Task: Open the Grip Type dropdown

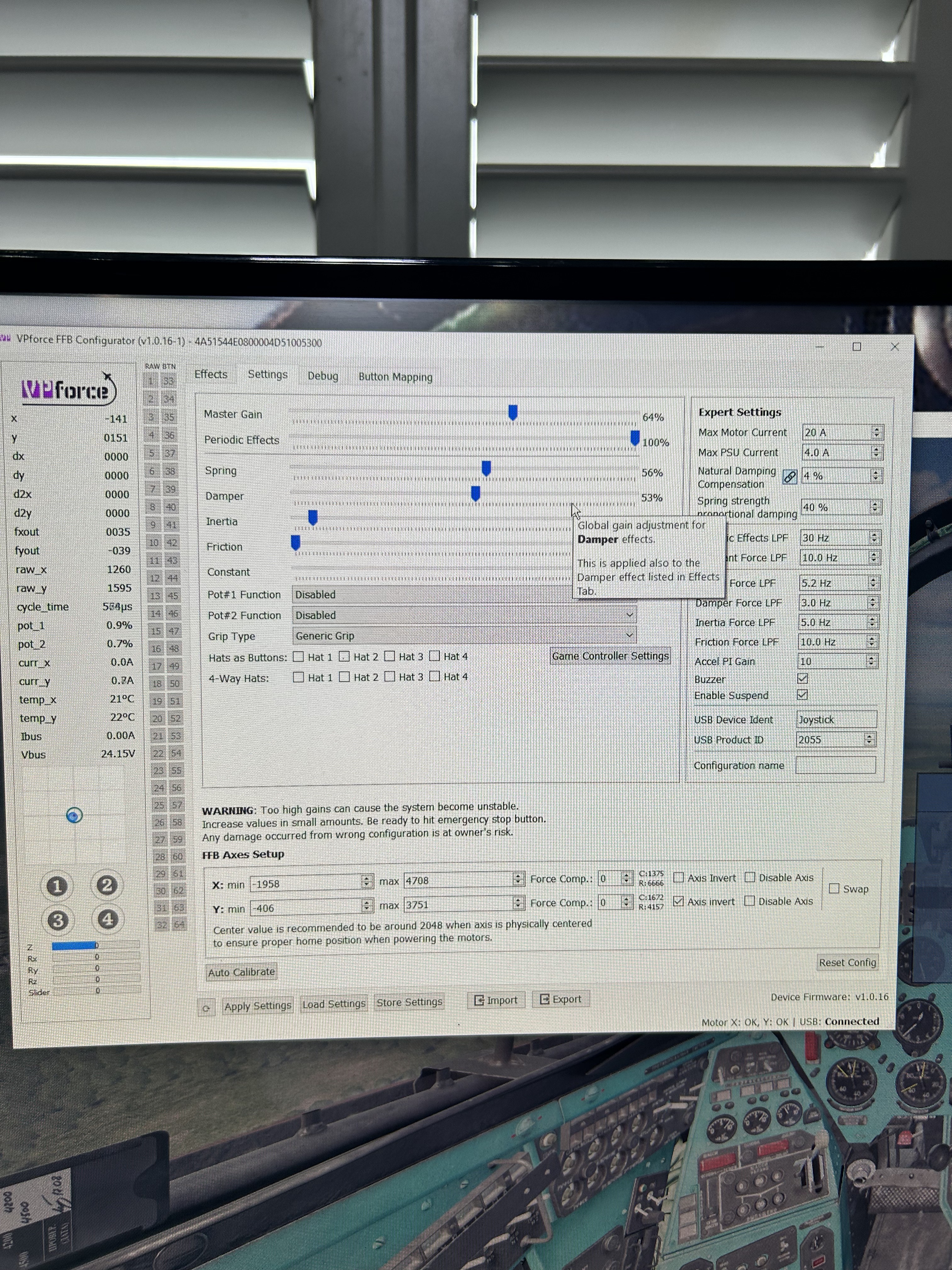Action: (464, 636)
